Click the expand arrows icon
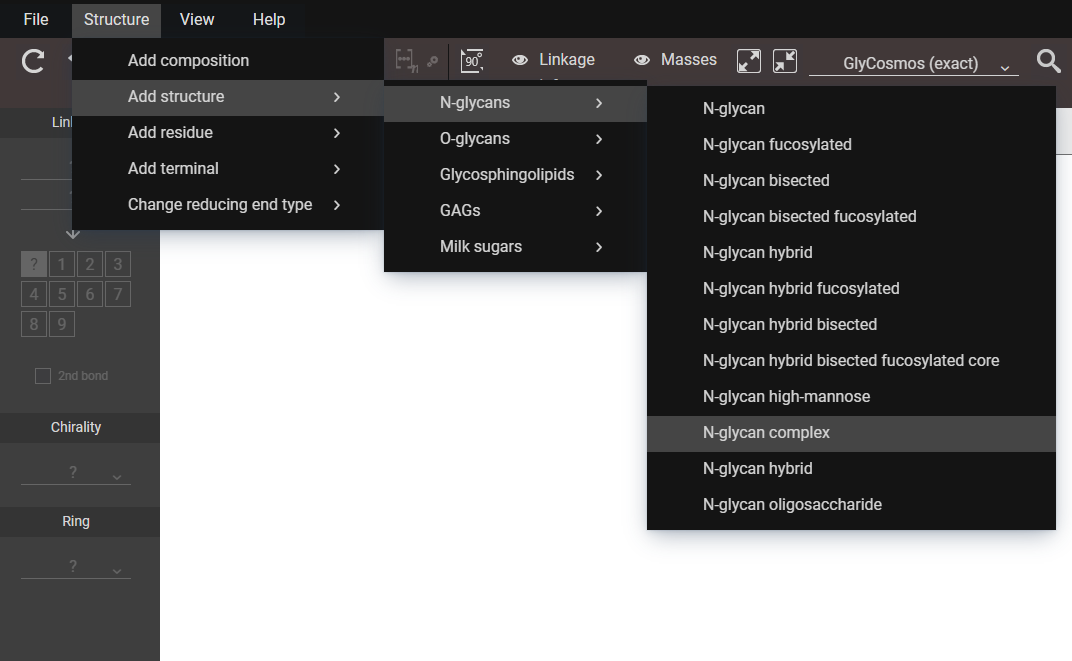The height and width of the screenshot is (661, 1072). point(748,61)
